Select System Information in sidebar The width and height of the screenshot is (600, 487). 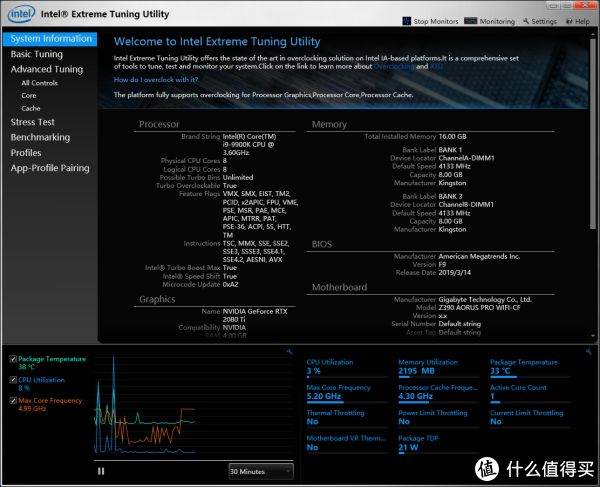50,39
